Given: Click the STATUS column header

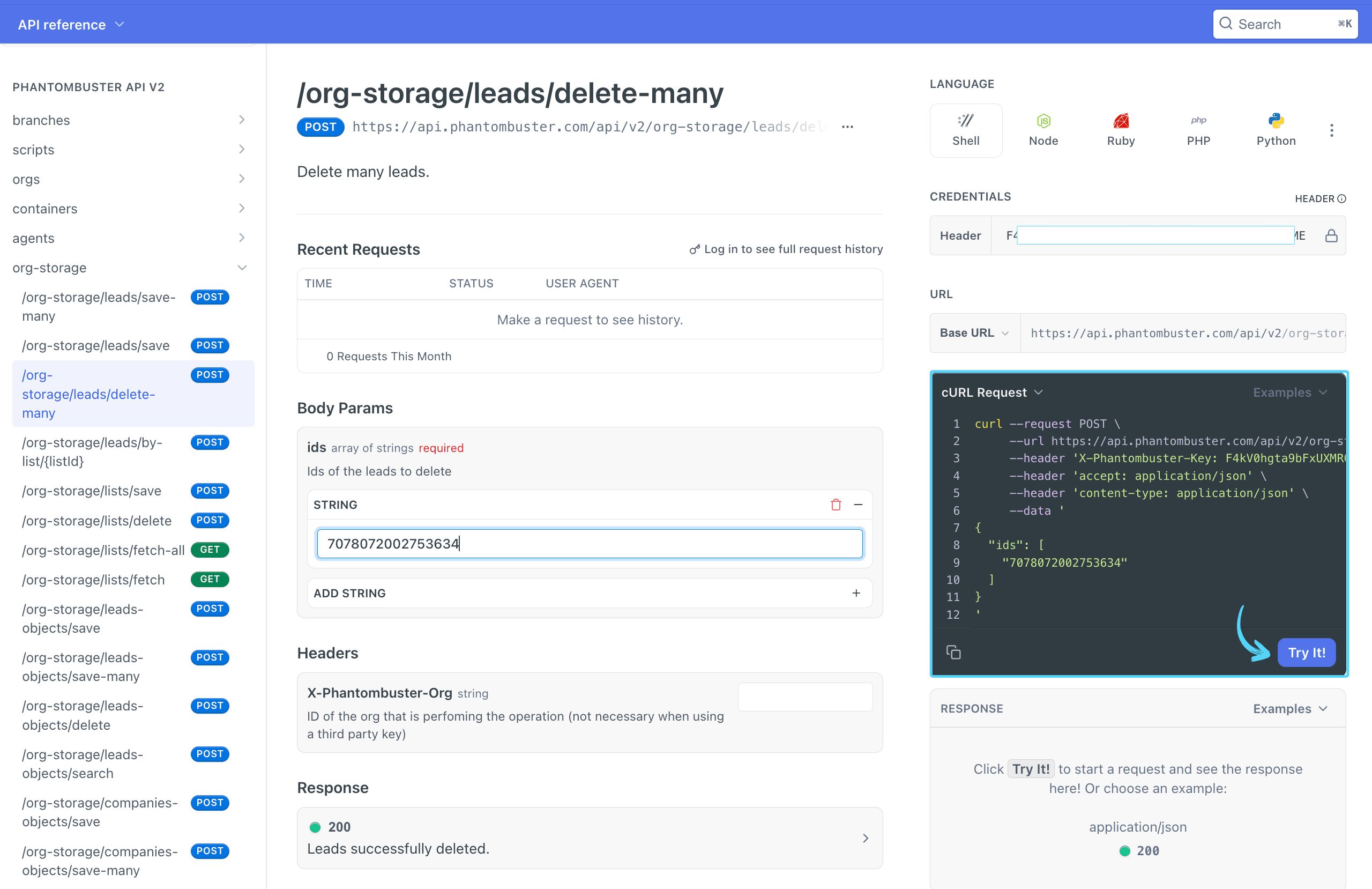Looking at the screenshot, I should (471, 283).
